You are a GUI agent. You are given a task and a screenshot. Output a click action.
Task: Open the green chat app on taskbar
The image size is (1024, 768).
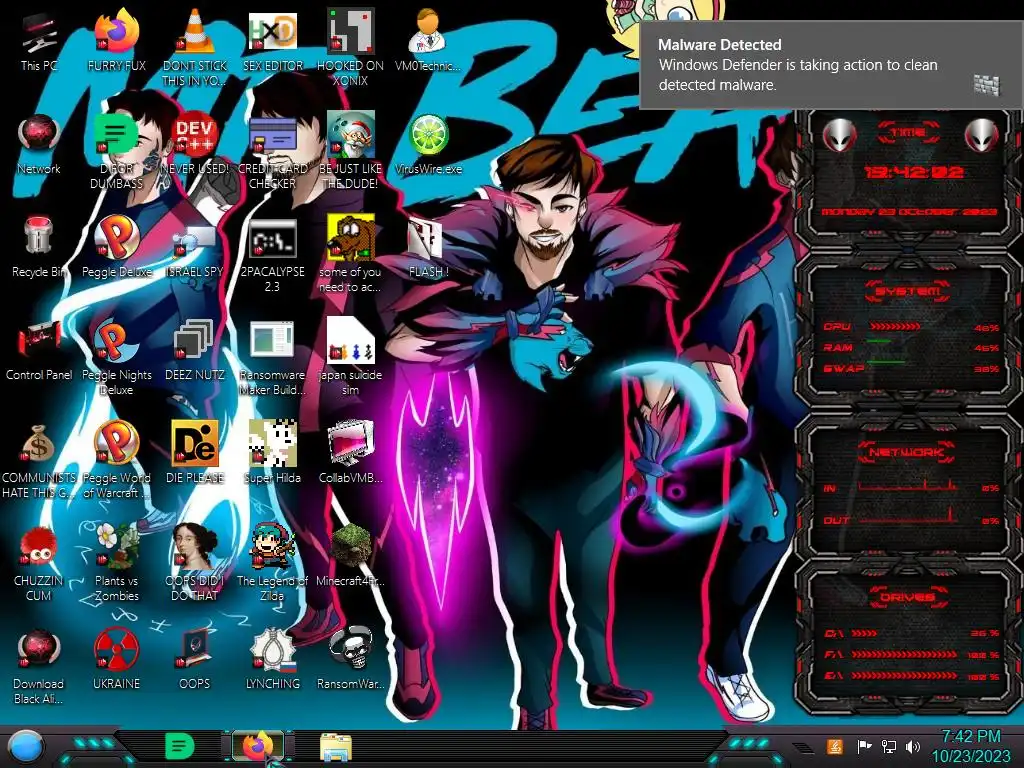pyautogui.click(x=180, y=746)
